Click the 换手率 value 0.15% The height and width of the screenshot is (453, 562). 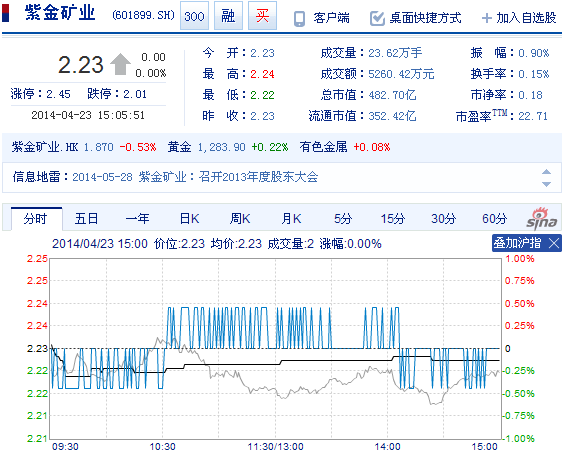pyautogui.click(x=534, y=74)
